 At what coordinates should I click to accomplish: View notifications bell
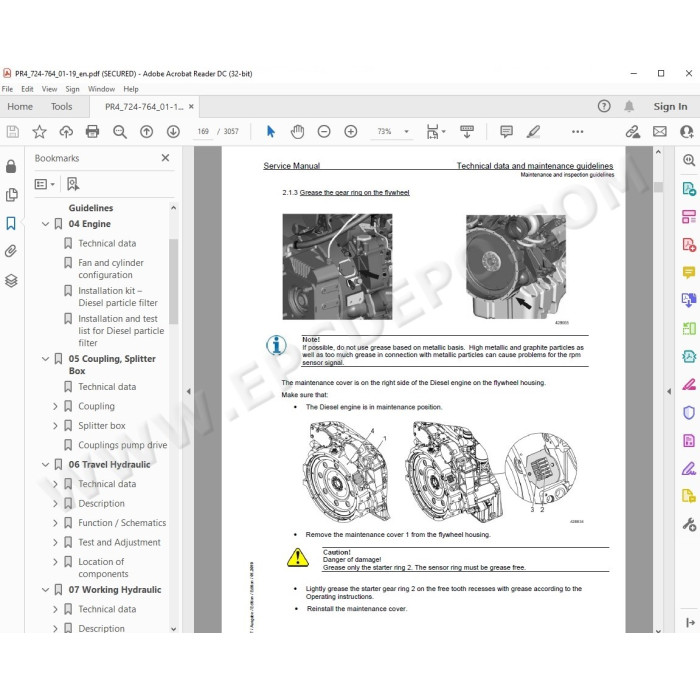coord(629,106)
